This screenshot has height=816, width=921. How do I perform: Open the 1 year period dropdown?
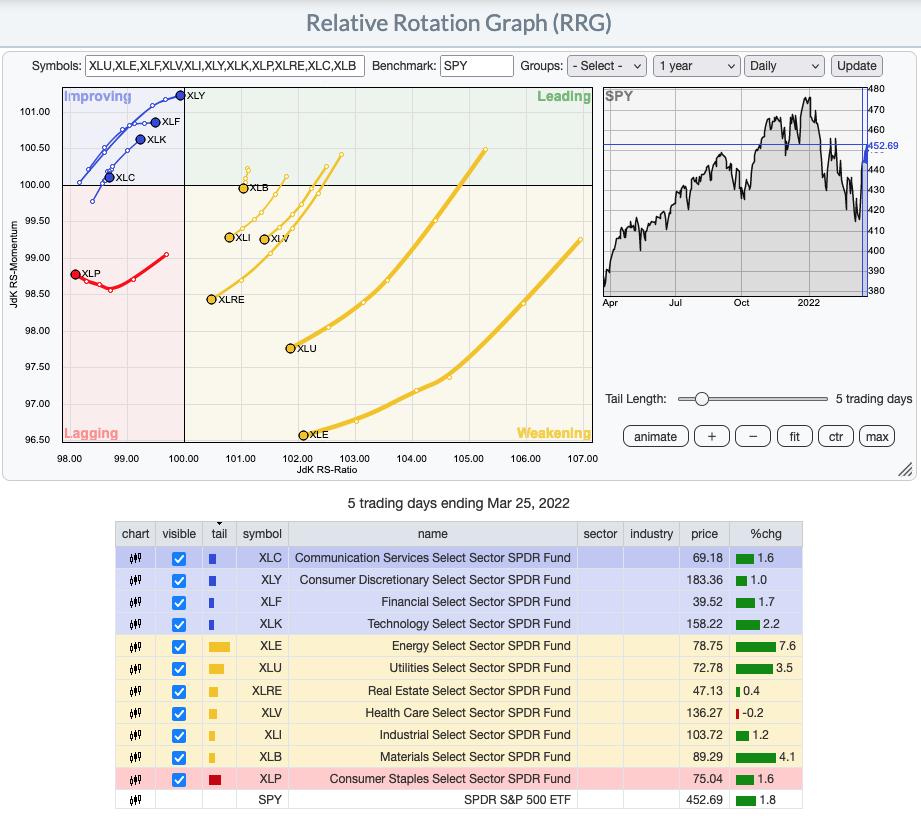coord(696,66)
